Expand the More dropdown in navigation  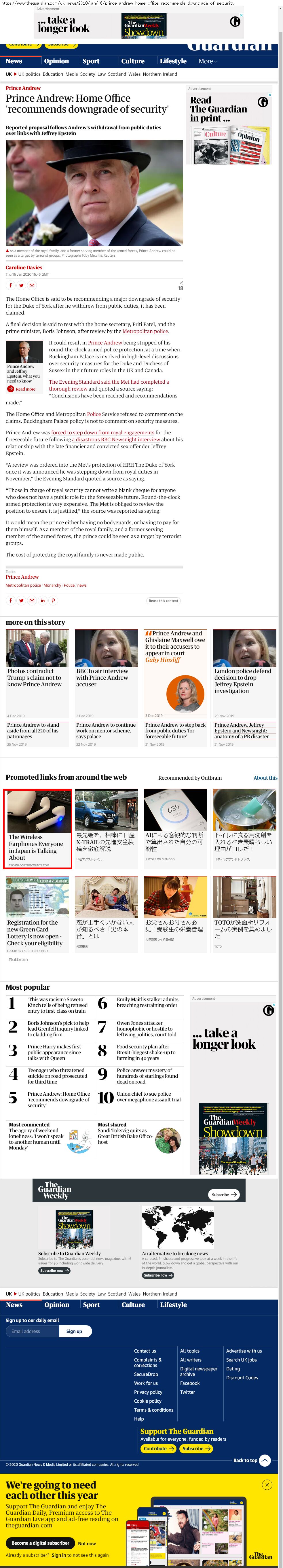[208, 61]
